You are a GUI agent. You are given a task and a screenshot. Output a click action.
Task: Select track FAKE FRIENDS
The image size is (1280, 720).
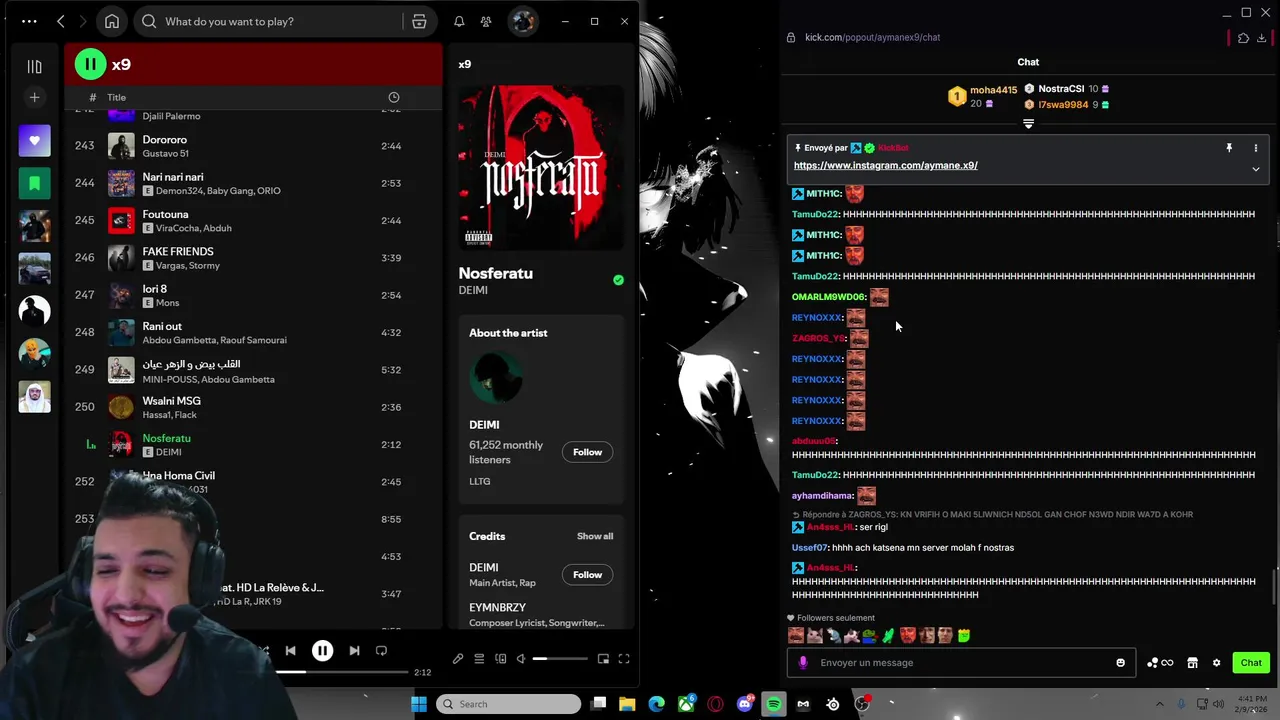pyautogui.click(x=253, y=258)
